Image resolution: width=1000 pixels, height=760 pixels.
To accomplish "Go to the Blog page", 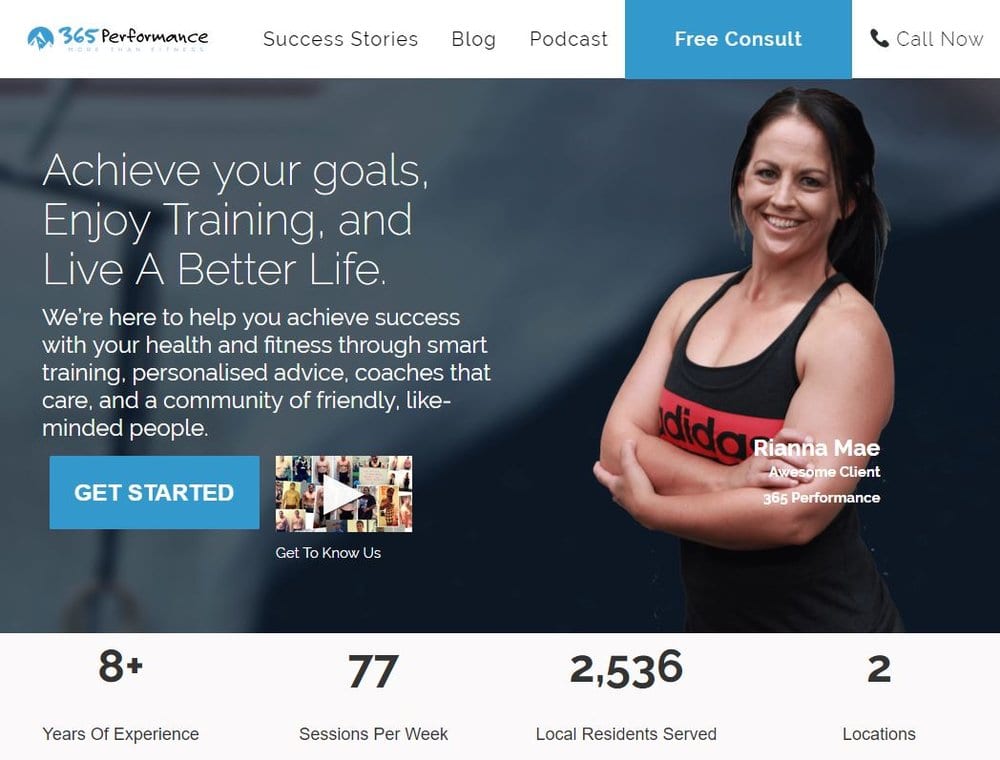I will point(473,39).
